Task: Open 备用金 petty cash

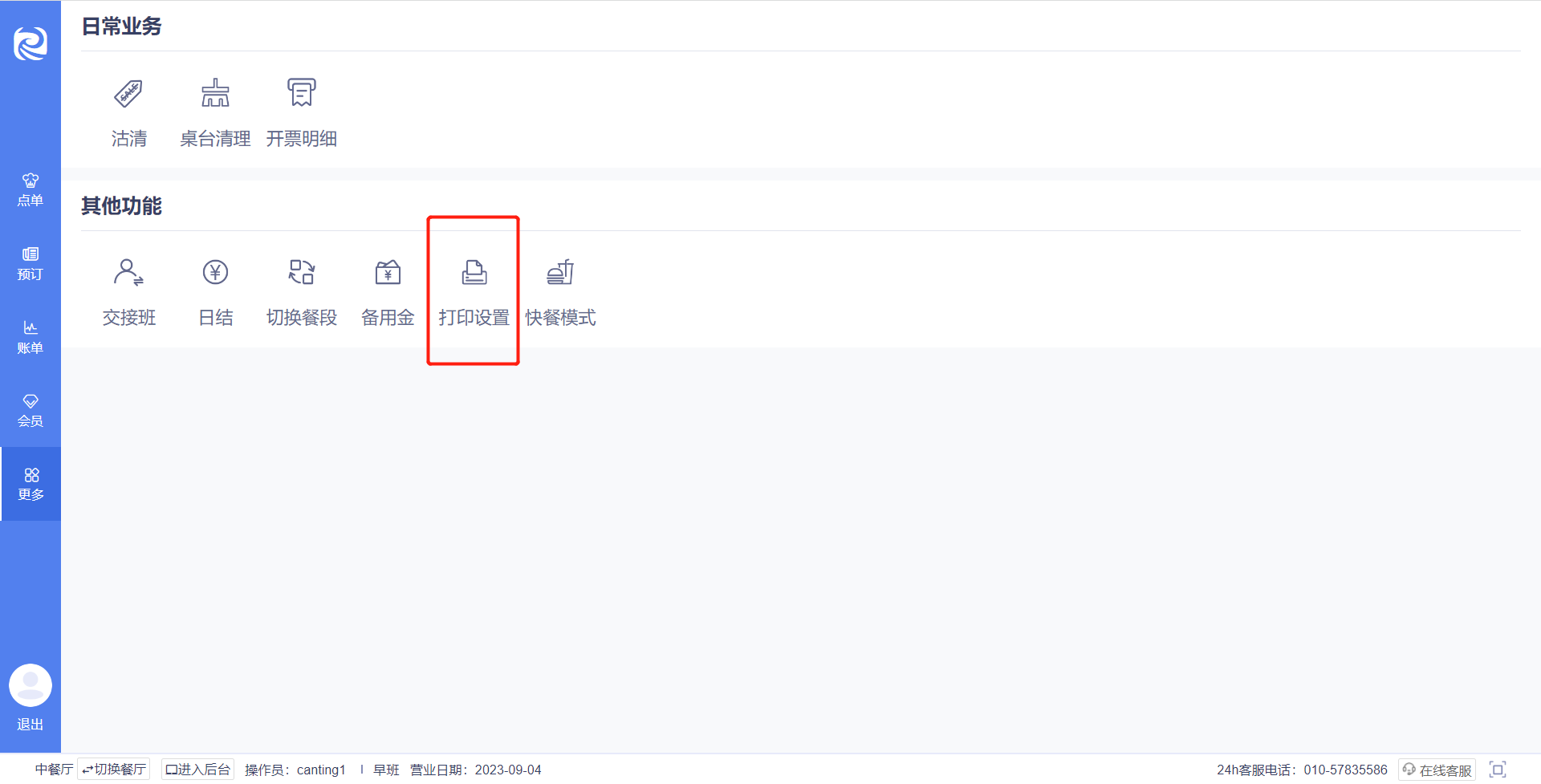Action: pyautogui.click(x=388, y=293)
